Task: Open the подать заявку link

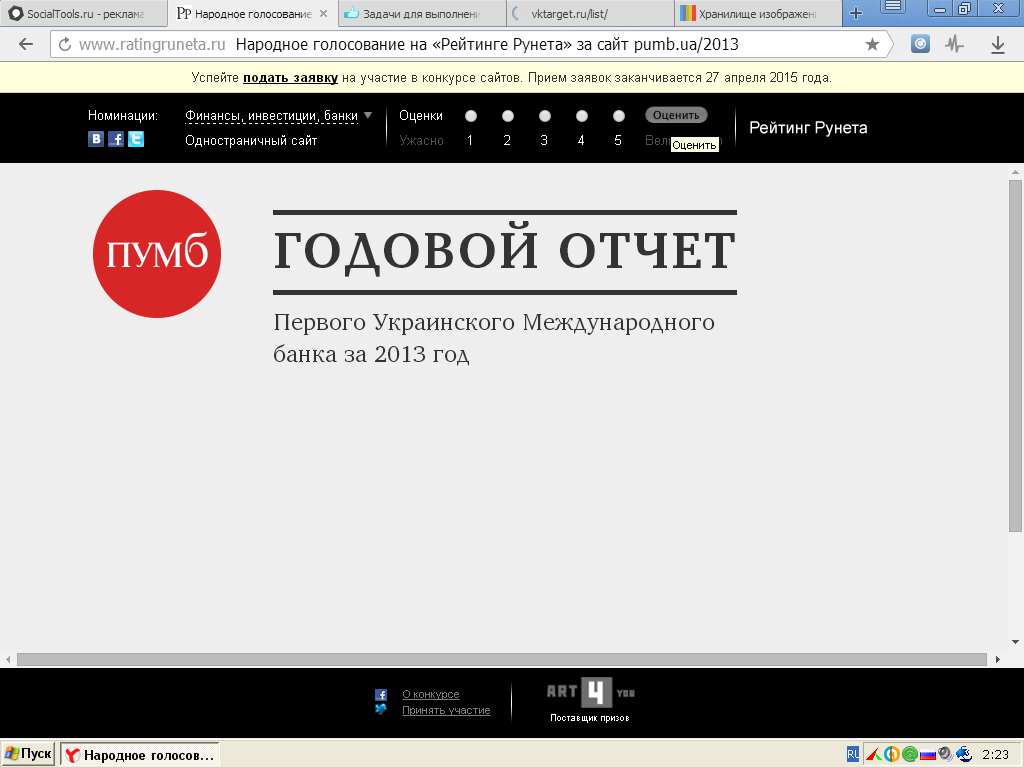Action: point(291,78)
